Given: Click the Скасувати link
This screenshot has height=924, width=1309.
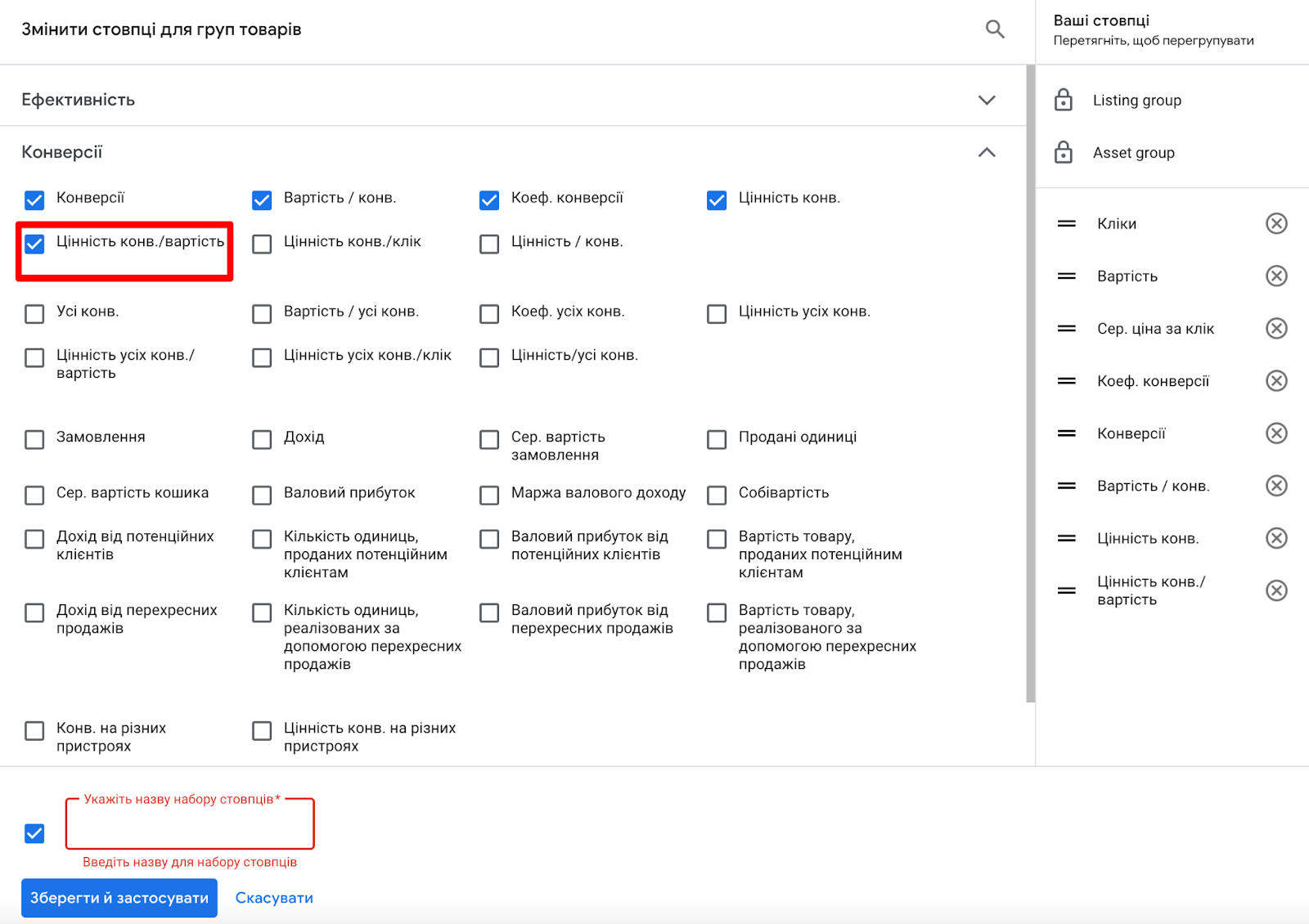Looking at the screenshot, I should pos(274,898).
